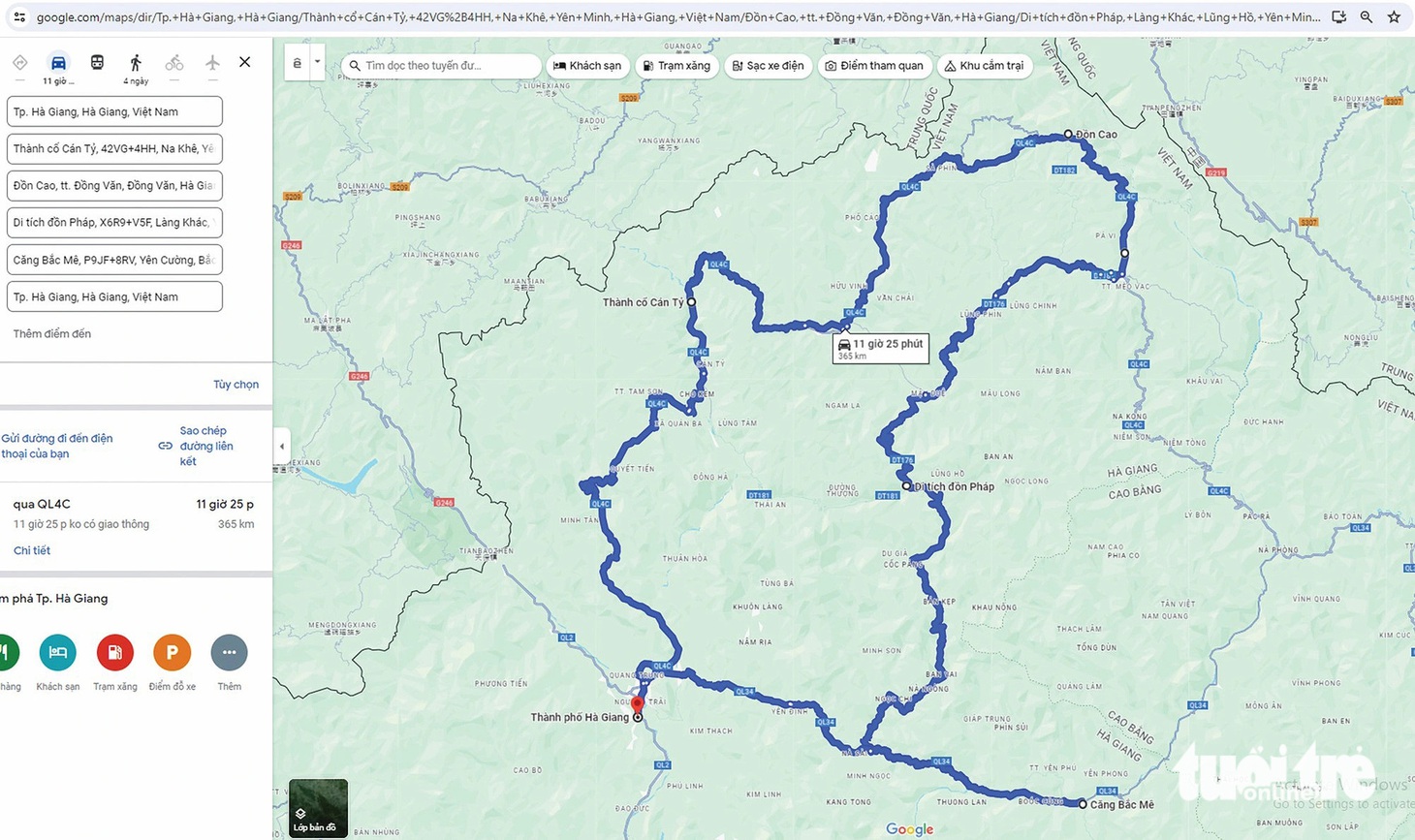The height and width of the screenshot is (840, 1415).
Task: Edit starting point Tp. Hà Giang field
Action: coord(114,111)
